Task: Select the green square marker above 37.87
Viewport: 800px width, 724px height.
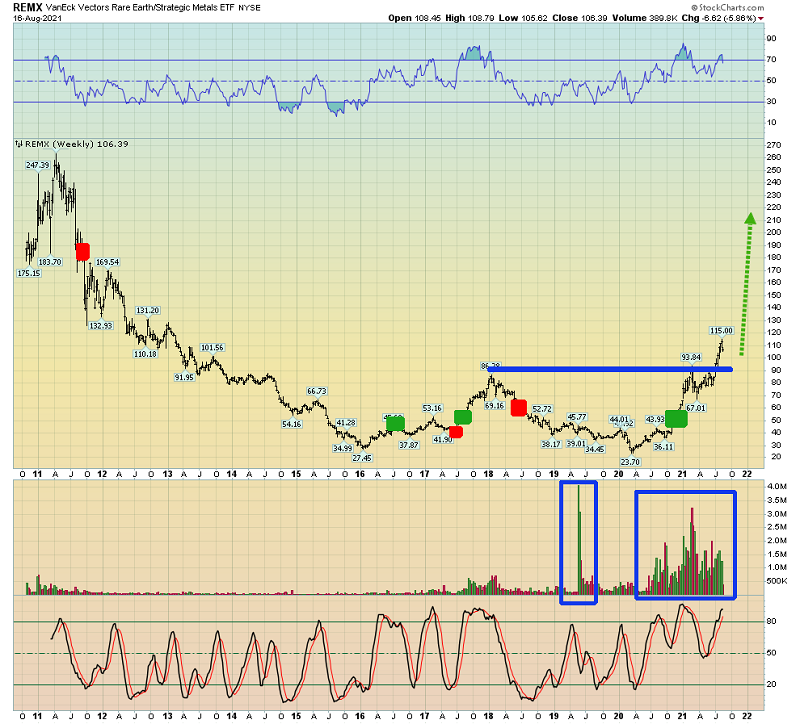Action: pos(395,424)
